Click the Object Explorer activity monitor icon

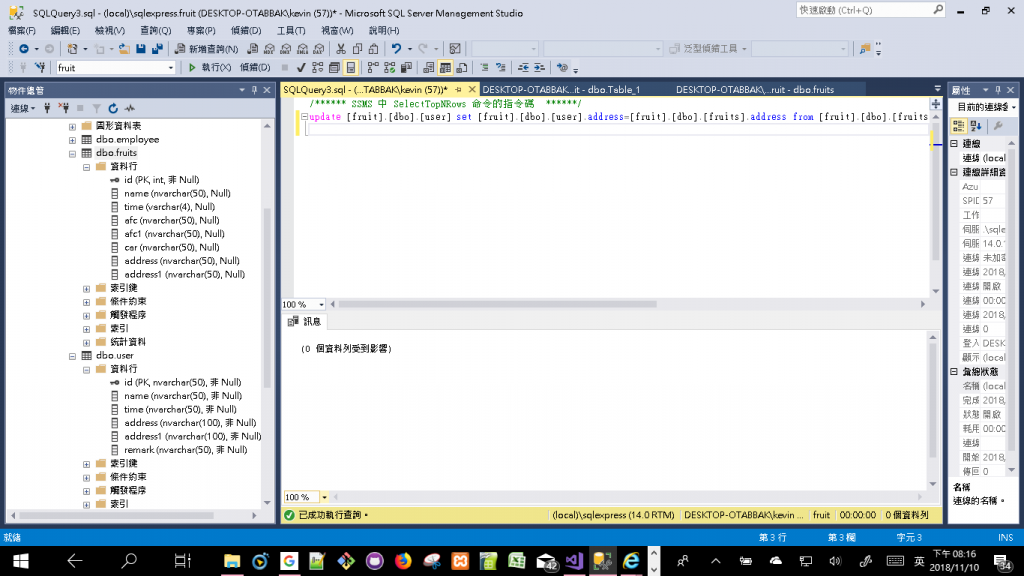130,108
